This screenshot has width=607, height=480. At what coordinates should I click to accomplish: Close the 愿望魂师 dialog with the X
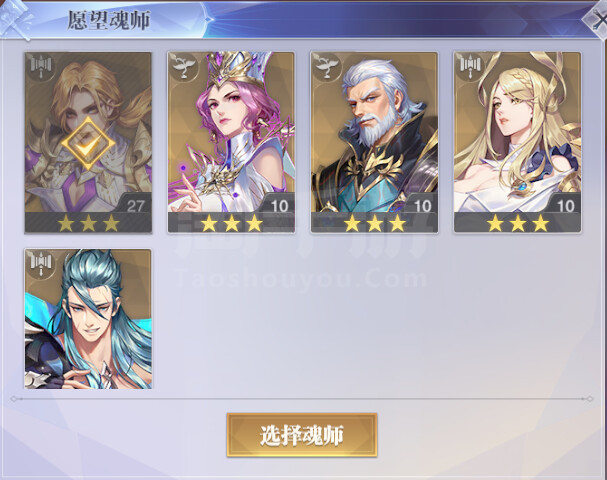(x=597, y=19)
